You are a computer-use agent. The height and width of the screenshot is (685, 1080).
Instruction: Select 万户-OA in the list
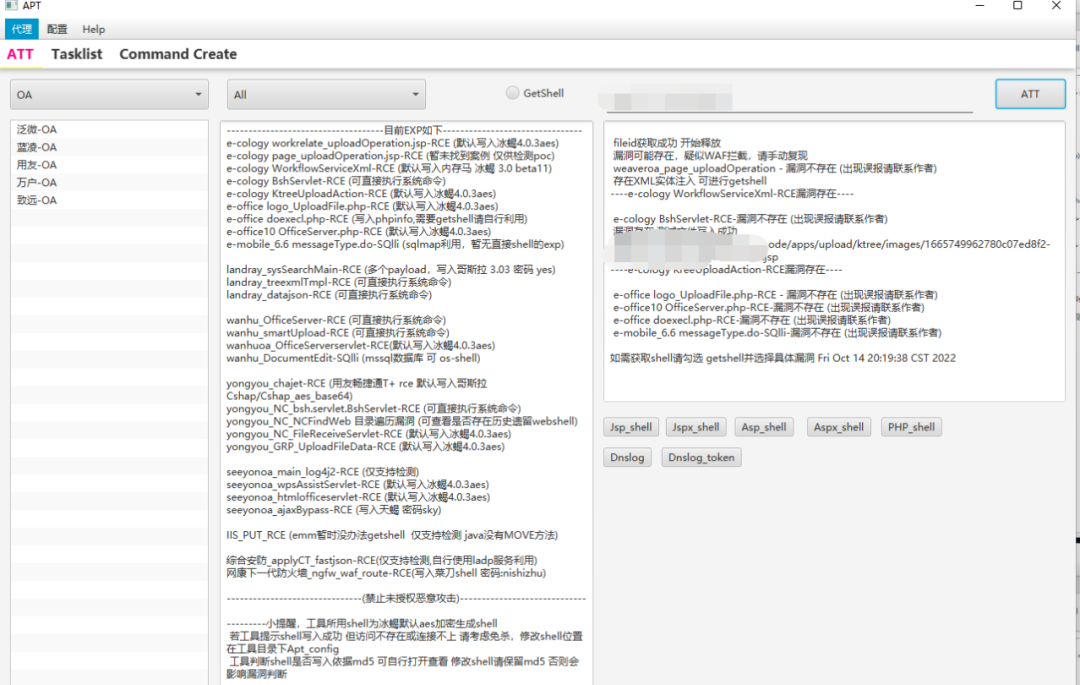[x=109, y=182]
